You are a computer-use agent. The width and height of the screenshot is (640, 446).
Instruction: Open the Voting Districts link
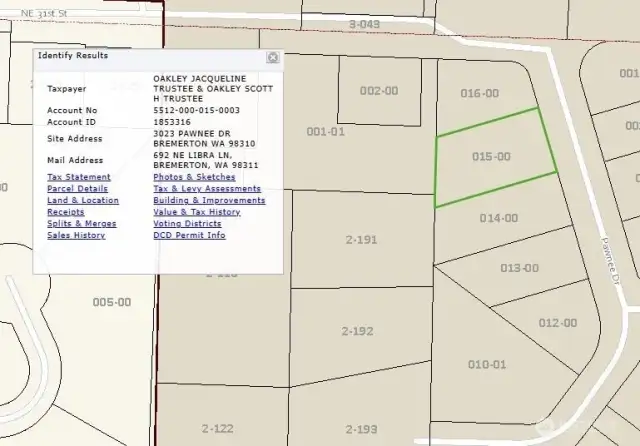(x=187, y=224)
